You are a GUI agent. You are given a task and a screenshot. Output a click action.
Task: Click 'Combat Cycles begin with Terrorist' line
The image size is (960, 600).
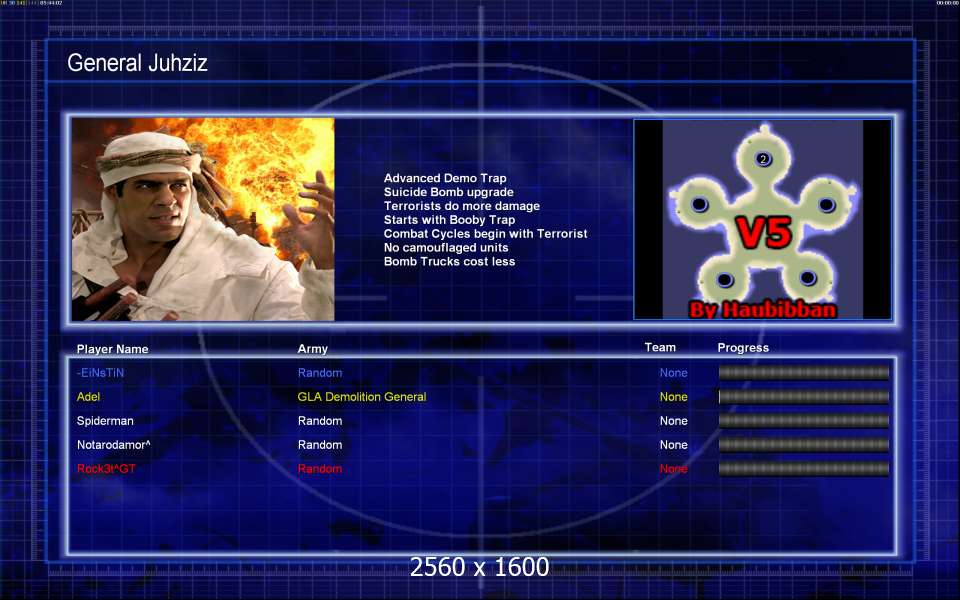click(486, 234)
